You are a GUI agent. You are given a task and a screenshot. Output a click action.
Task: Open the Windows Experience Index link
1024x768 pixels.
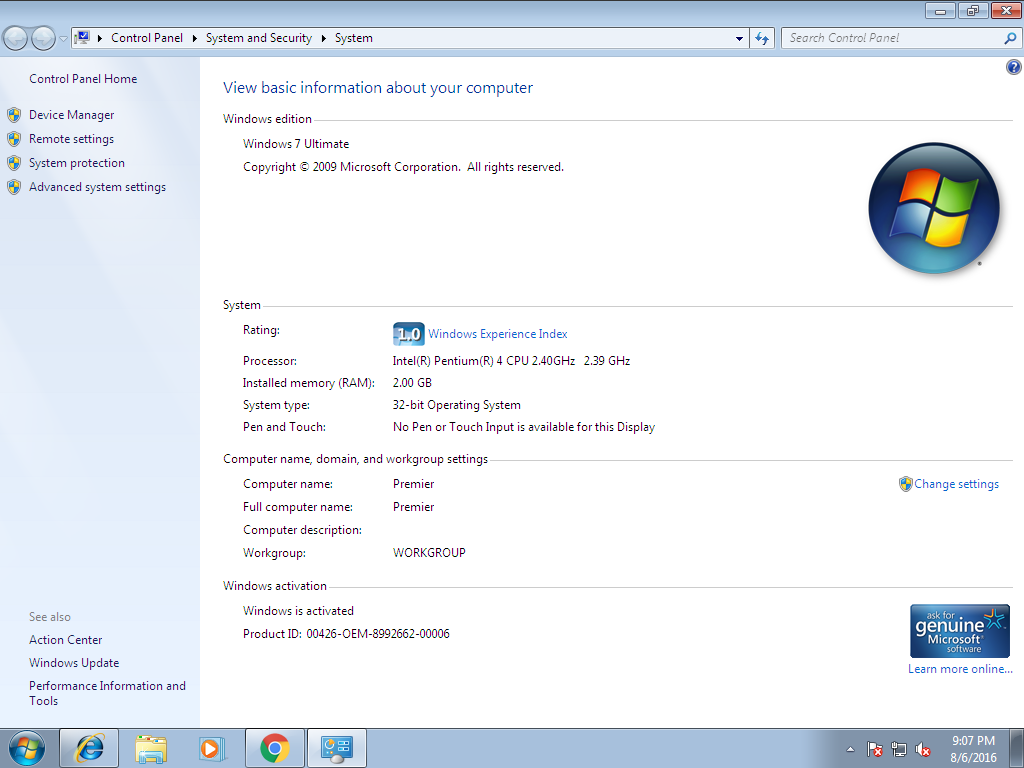498,334
